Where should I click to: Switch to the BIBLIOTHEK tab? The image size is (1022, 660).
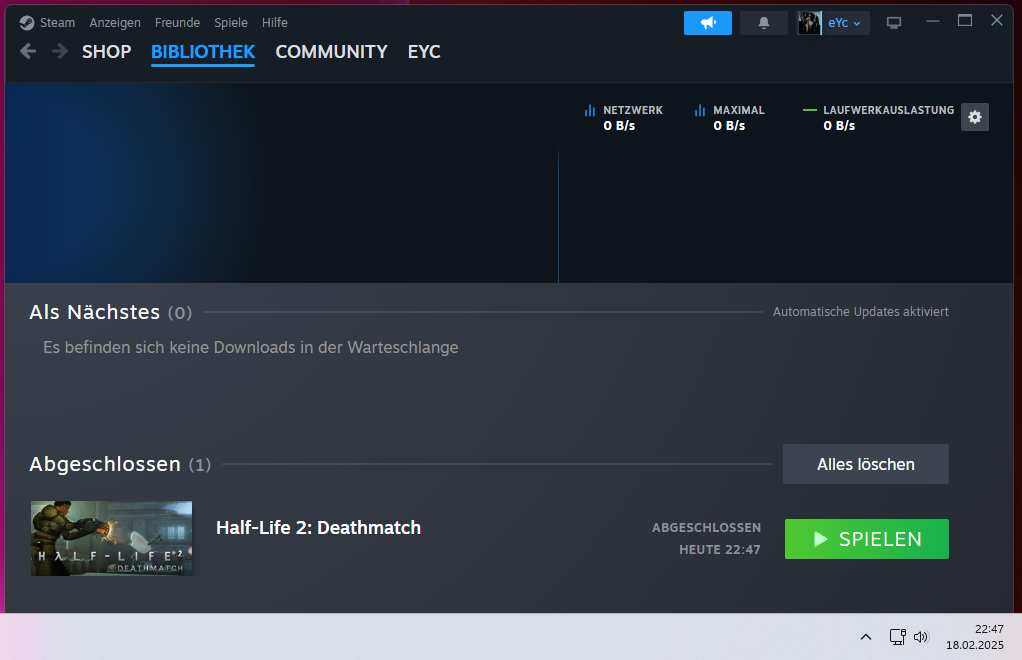click(203, 52)
